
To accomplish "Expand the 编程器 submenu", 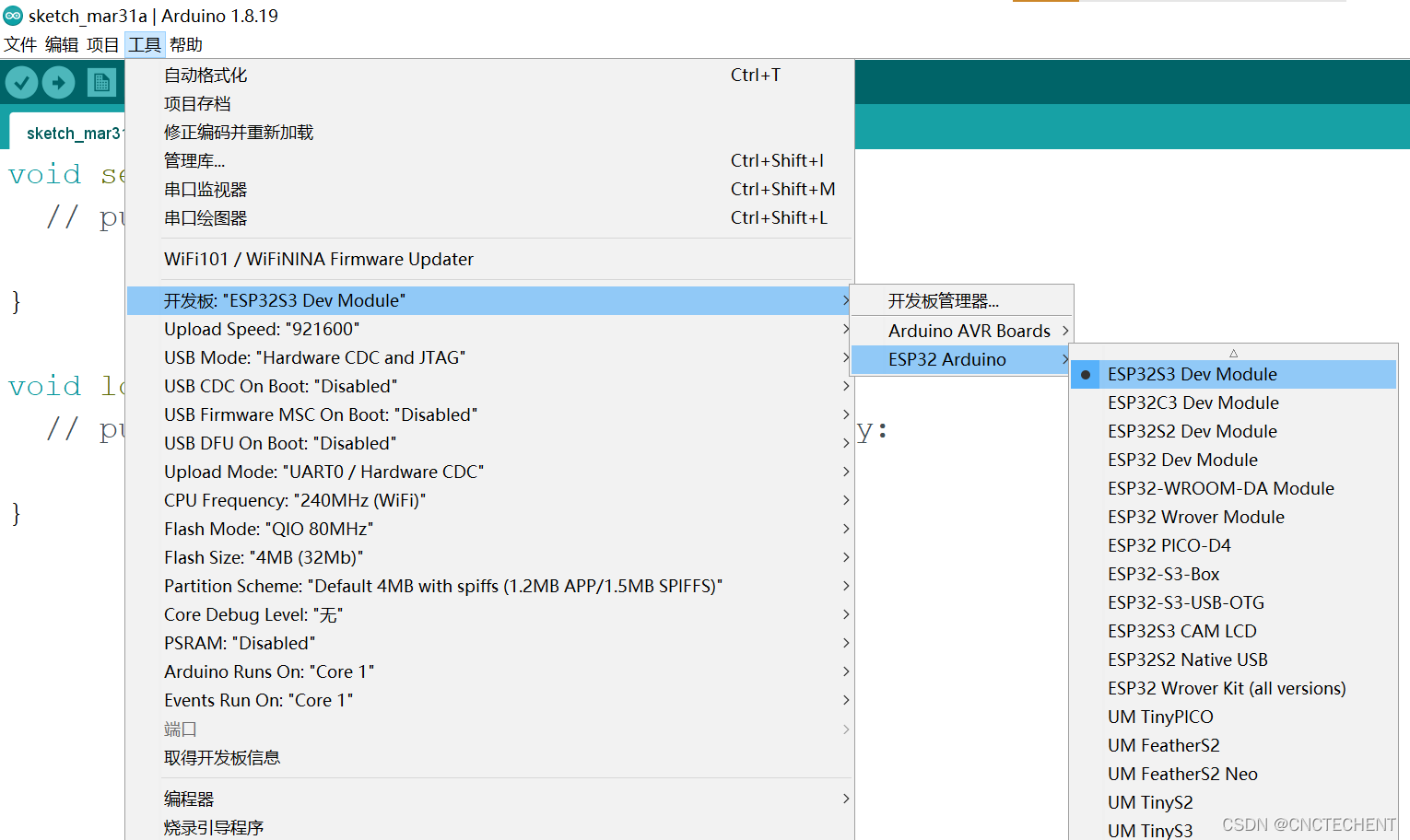I will [489, 799].
